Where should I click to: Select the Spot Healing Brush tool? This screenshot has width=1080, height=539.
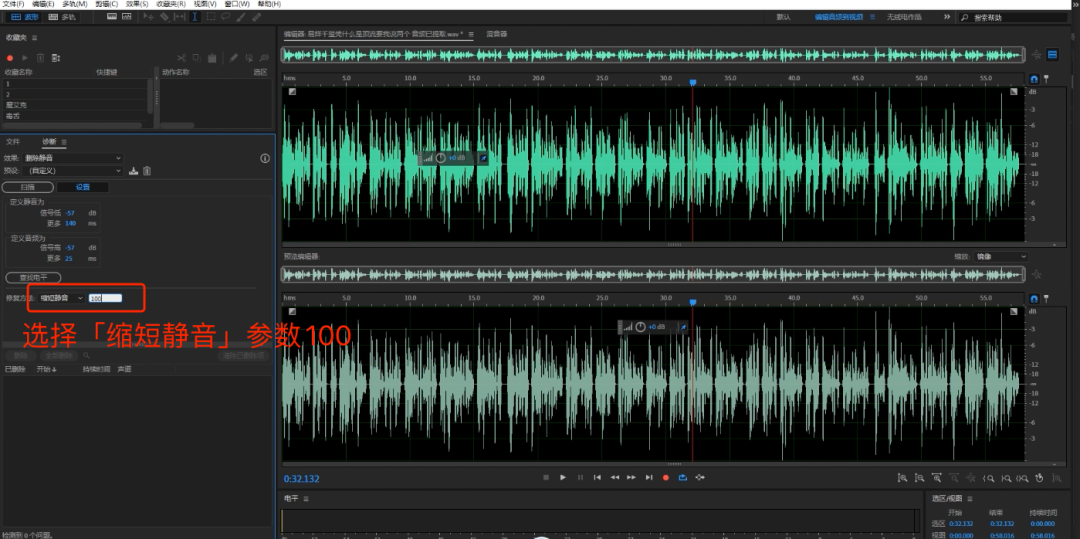(x=256, y=17)
